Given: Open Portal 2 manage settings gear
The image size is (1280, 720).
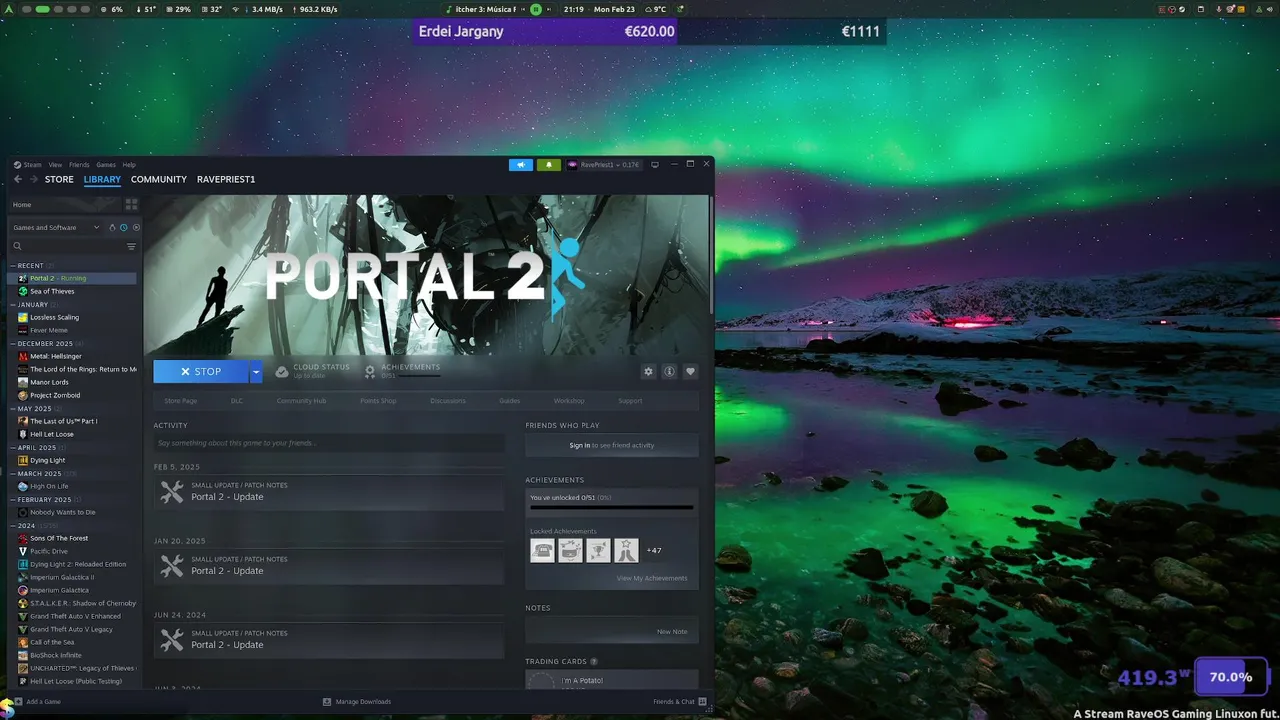Looking at the screenshot, I should point(648,371).
